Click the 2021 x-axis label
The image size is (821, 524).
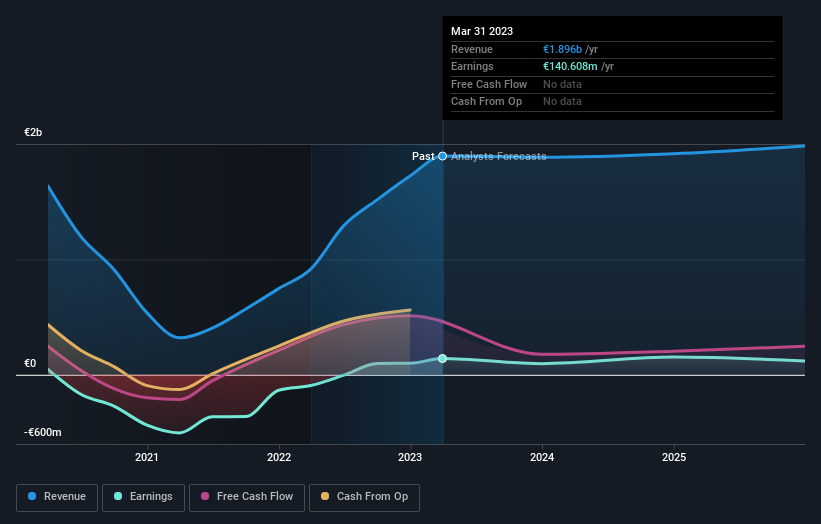[147, 458]
